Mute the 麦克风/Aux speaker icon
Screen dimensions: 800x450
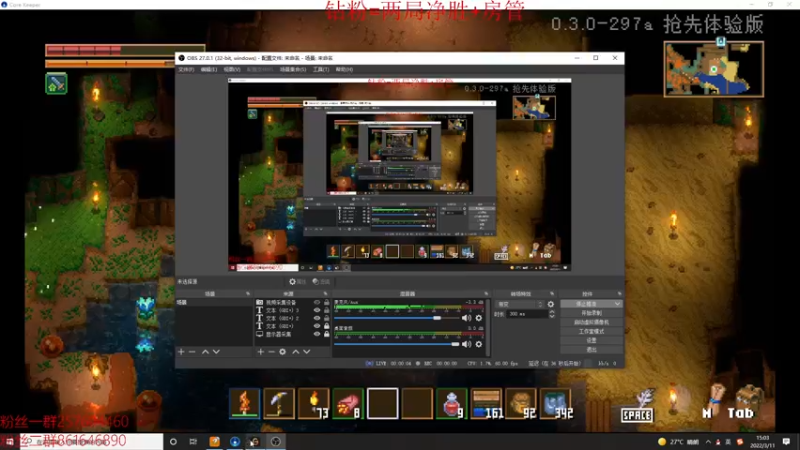466,318
